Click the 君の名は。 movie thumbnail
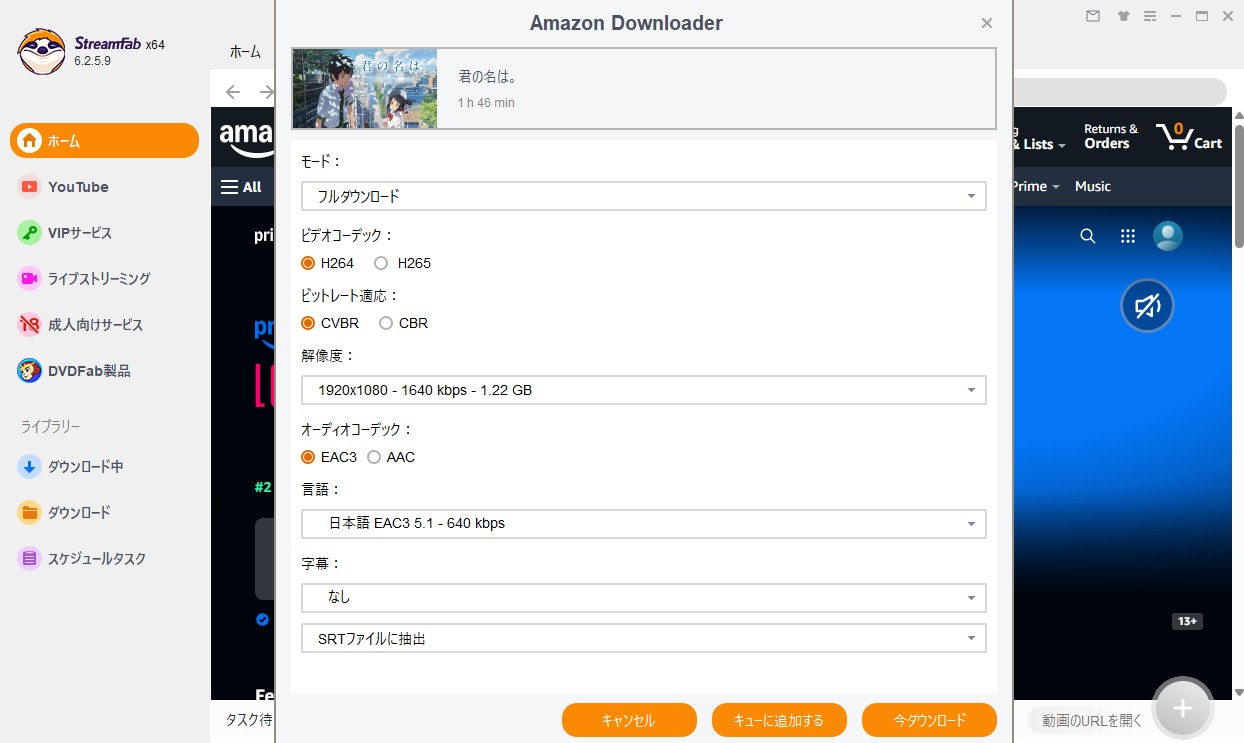 [365, 89]
